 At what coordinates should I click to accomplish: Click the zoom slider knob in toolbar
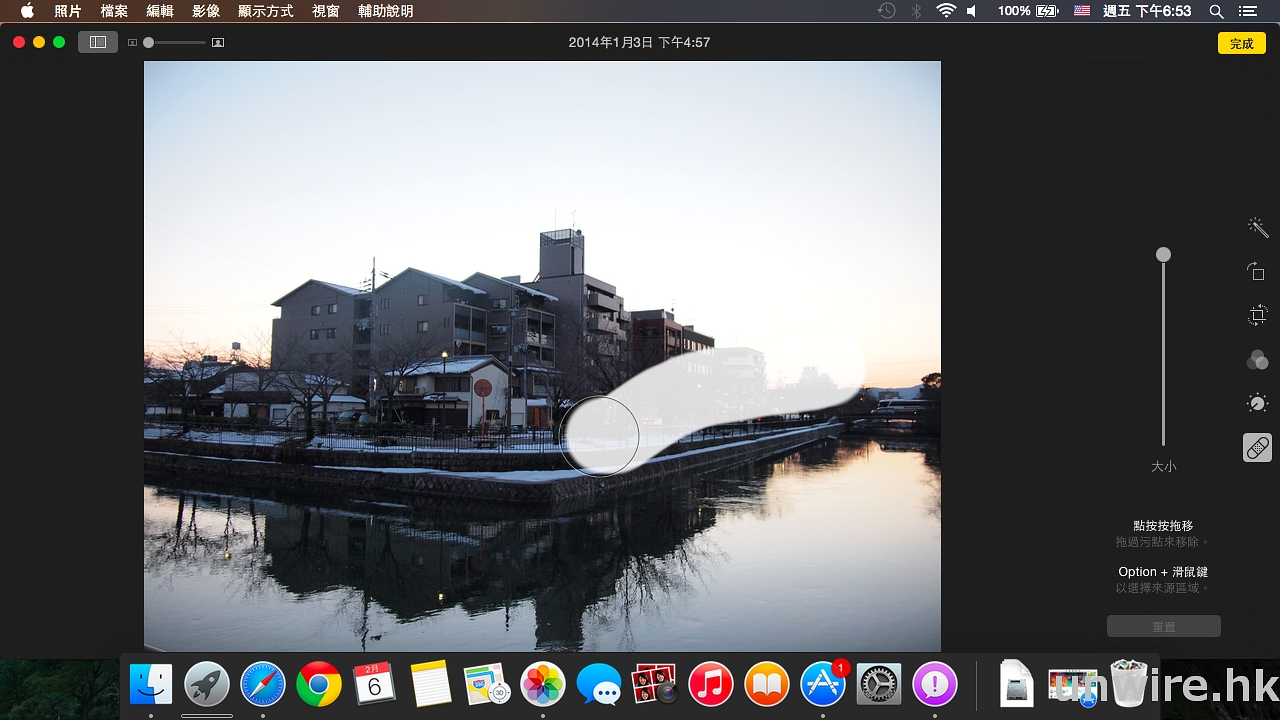[149, 43]
